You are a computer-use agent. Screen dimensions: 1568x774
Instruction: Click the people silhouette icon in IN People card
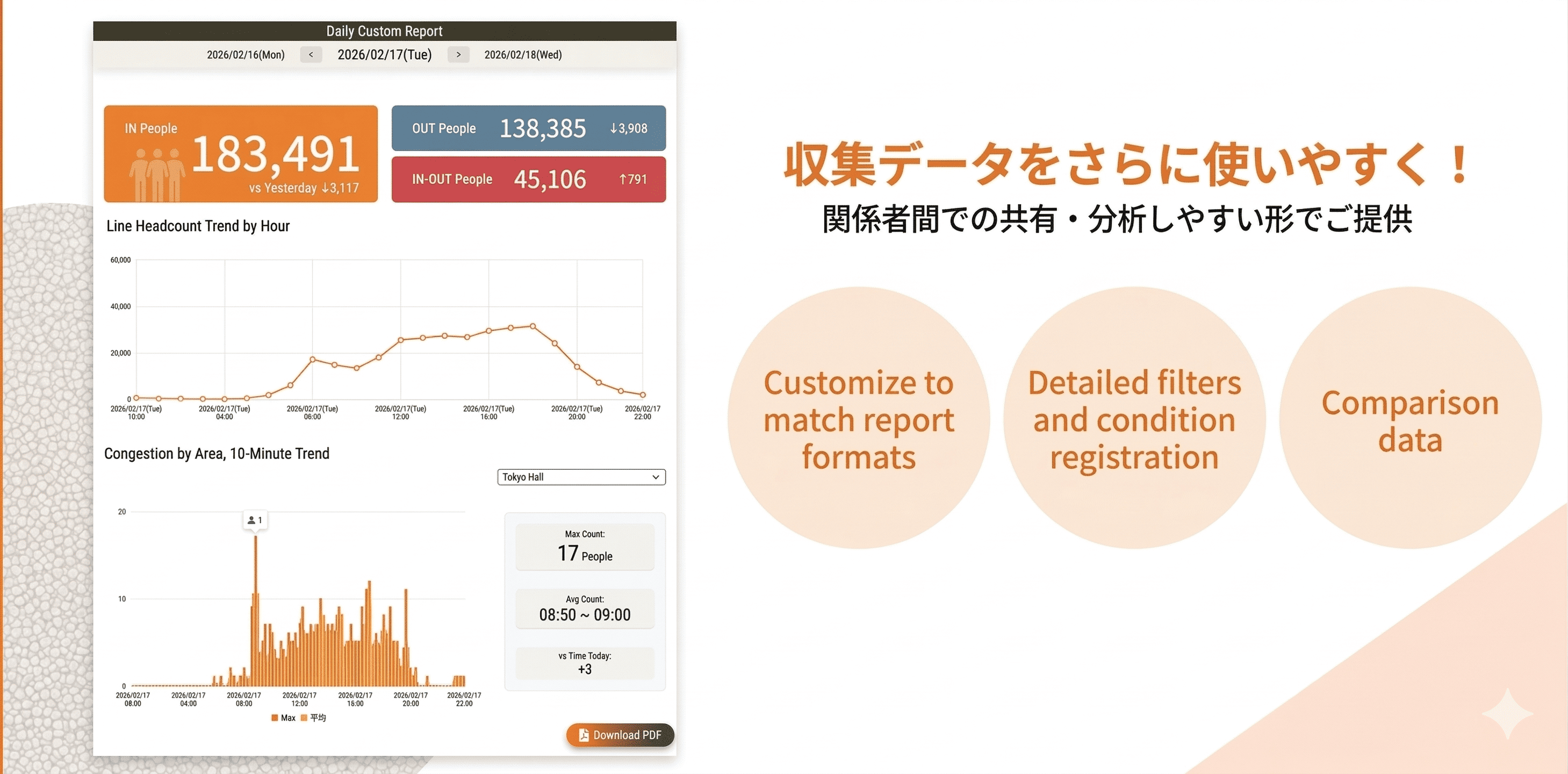click(157, 174)
